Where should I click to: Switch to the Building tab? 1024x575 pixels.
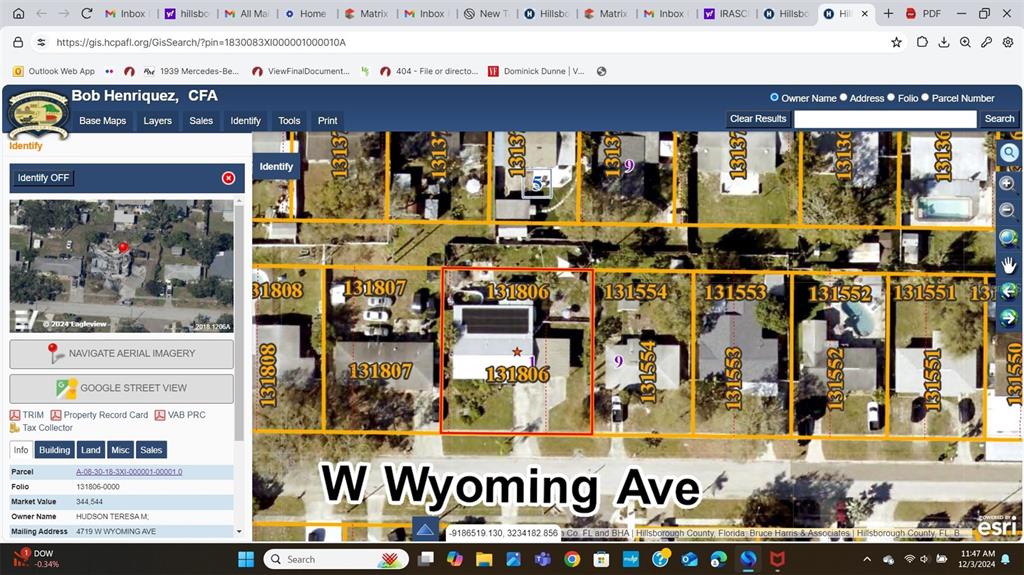(x=54, y=450)
